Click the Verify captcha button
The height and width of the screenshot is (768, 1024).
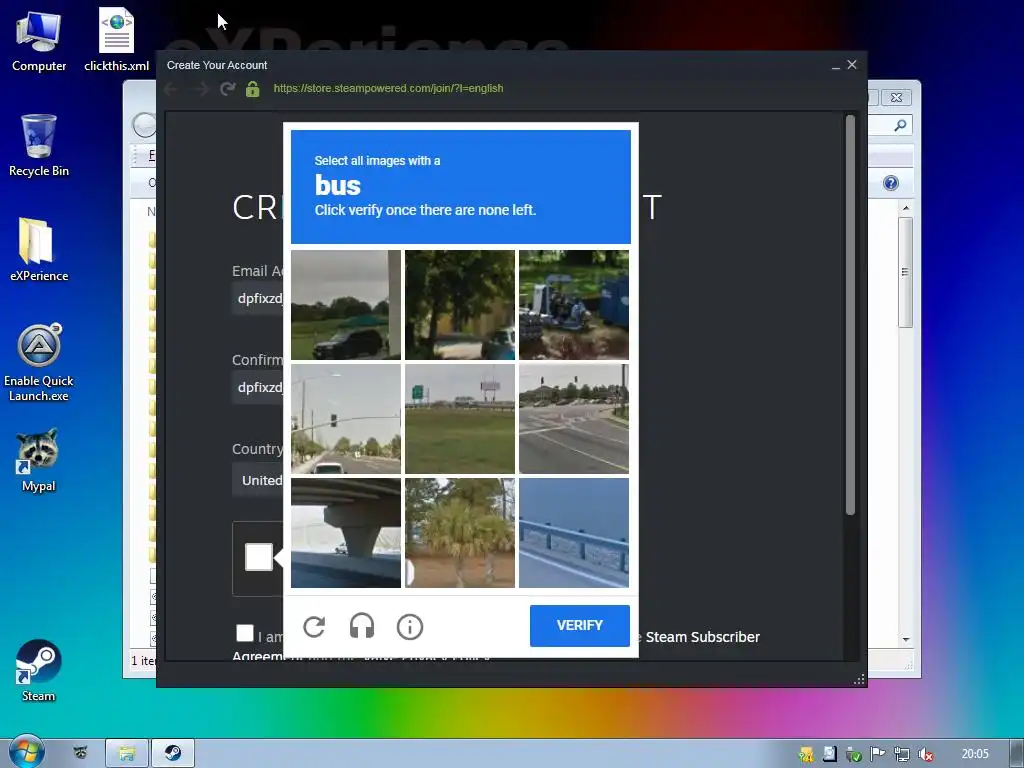[579, 626]
